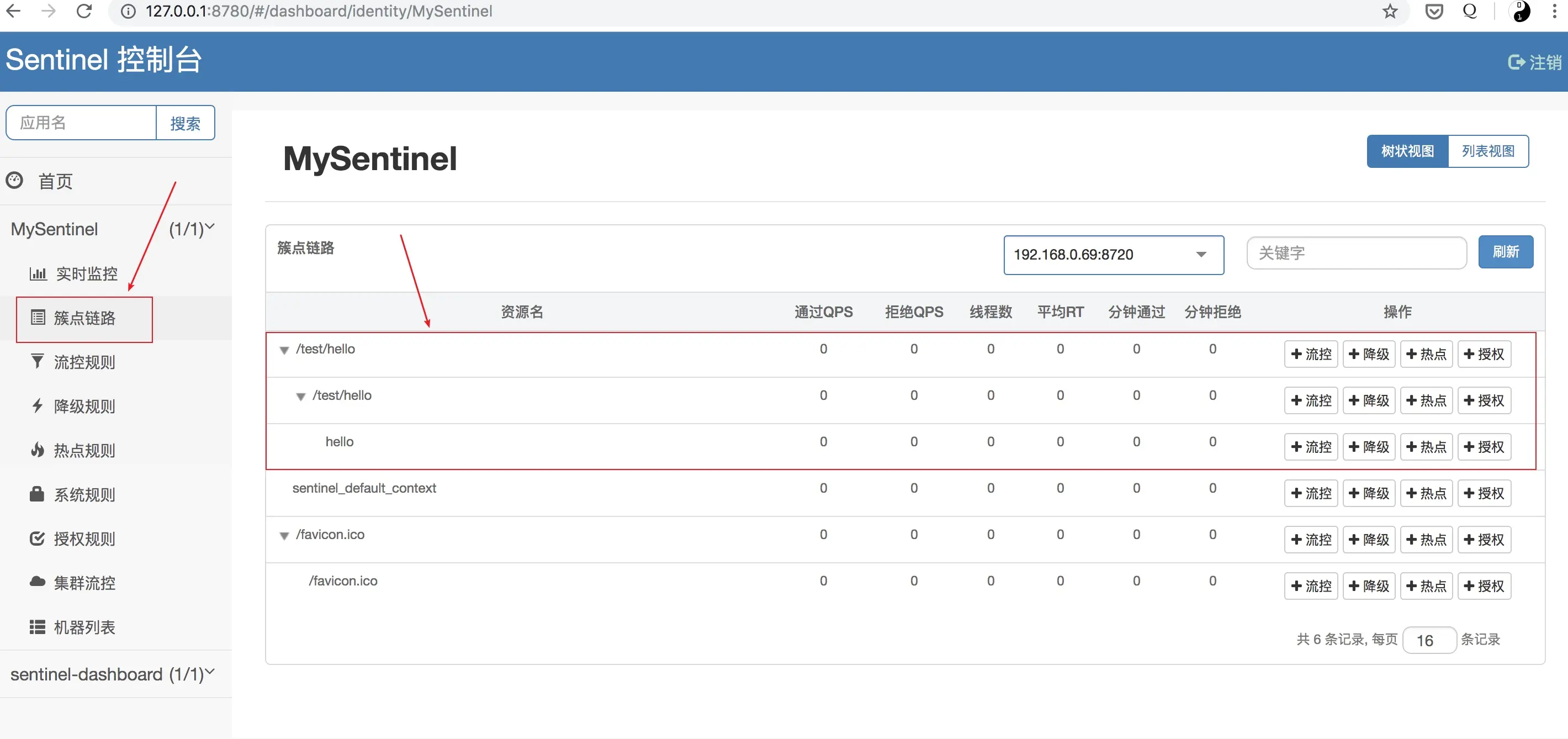Add 流控 rule for hello row
1568x739 pixels.
click(1311, 446)
